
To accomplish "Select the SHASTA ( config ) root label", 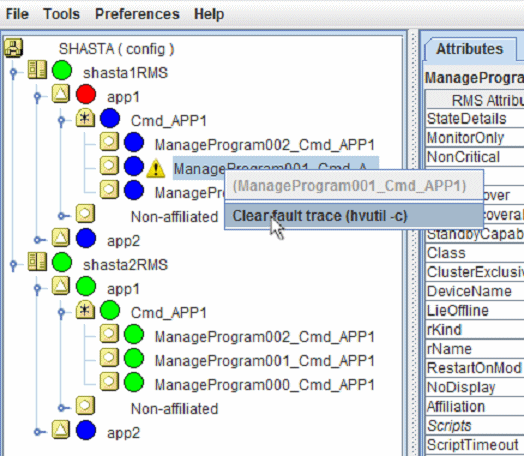I will click(x=116, y=49).
